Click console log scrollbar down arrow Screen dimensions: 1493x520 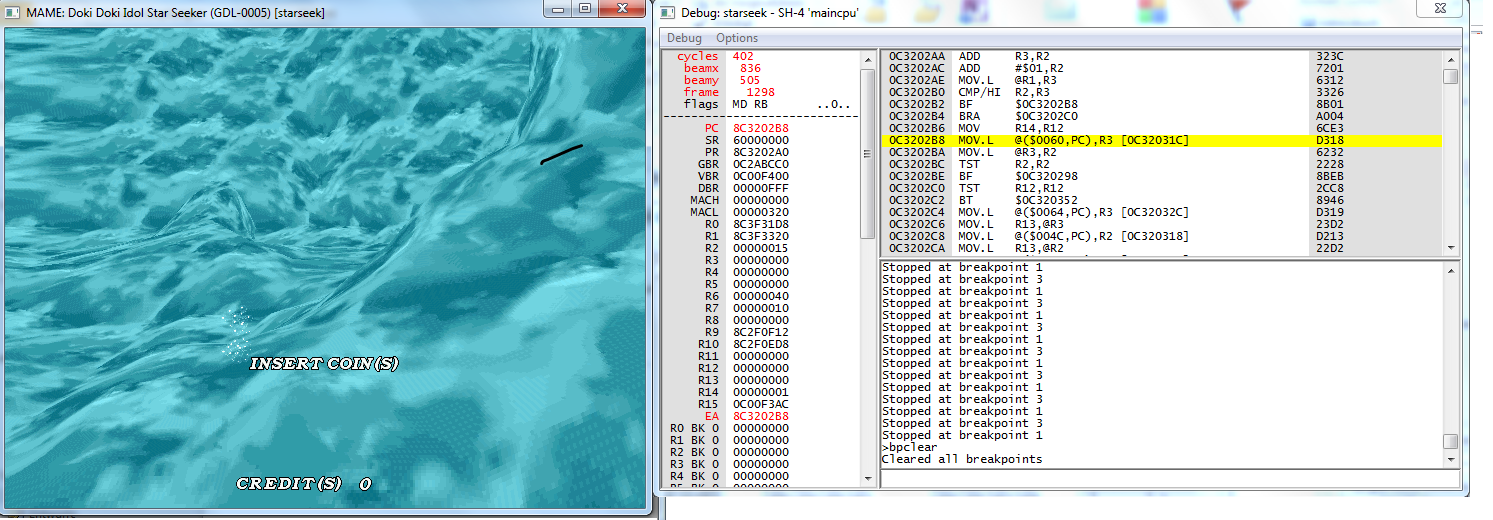[1450, 459]
